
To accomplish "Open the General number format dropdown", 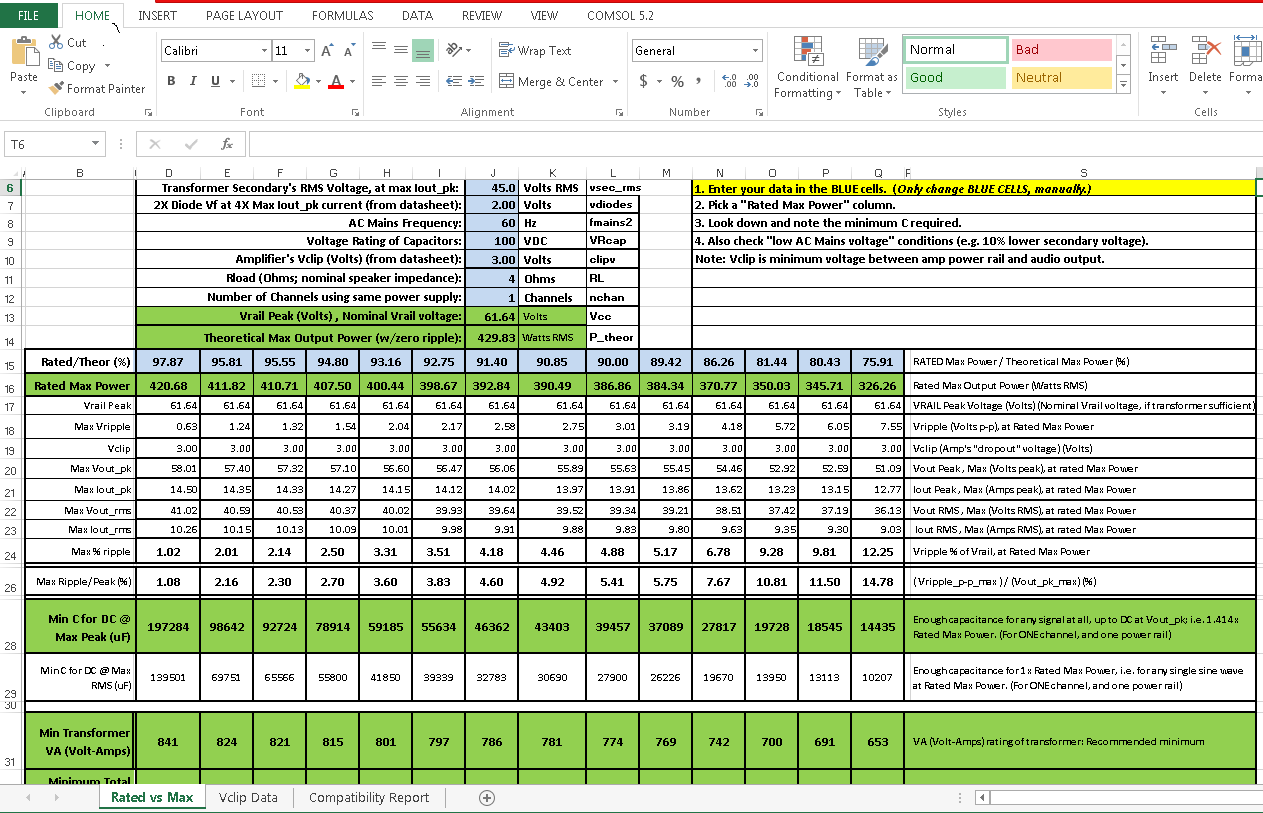I will tap(756, 50).
